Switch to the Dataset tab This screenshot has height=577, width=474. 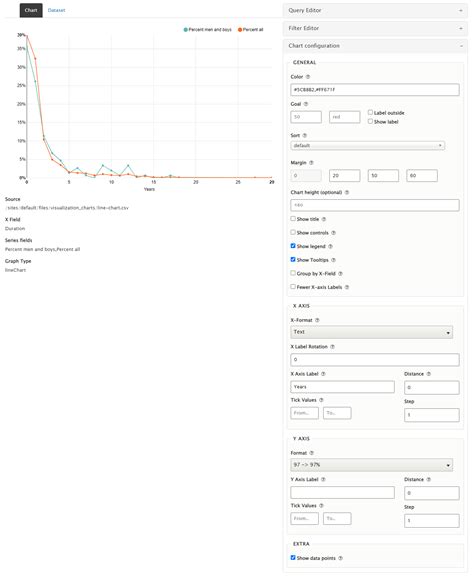pos(56,10)
